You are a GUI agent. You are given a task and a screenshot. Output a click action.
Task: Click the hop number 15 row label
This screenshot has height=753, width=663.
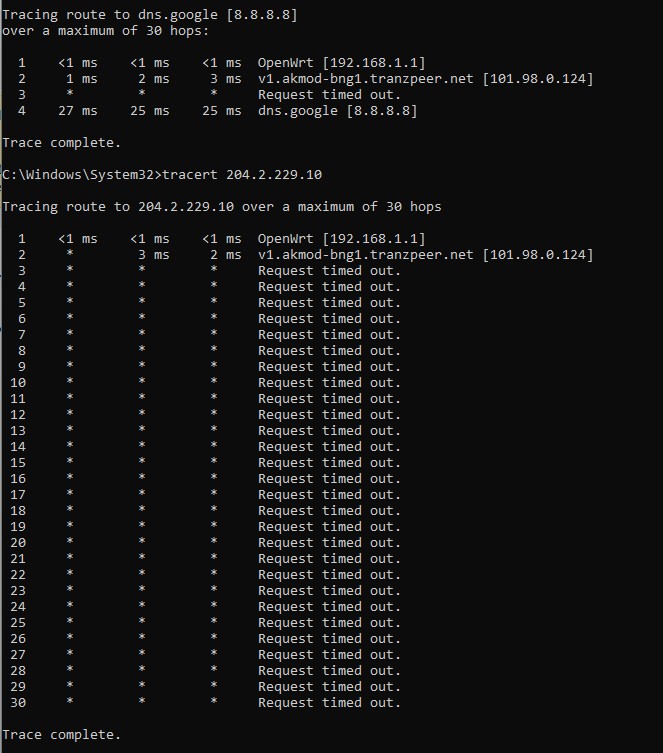coord(18,462)
